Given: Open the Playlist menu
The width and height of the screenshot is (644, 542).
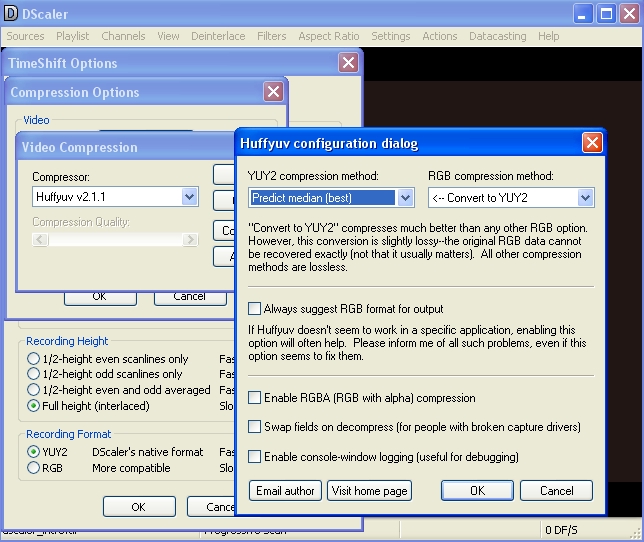Looking at the screenshot, I should tap(72, 36).
